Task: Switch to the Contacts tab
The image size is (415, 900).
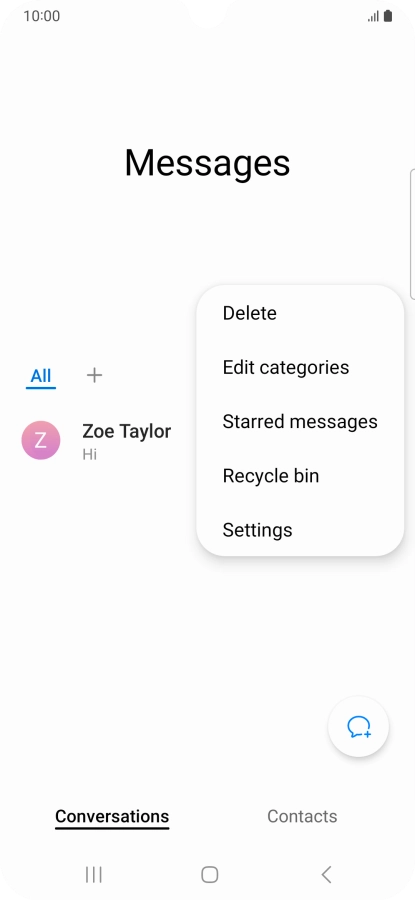Action: click(302, 816)
